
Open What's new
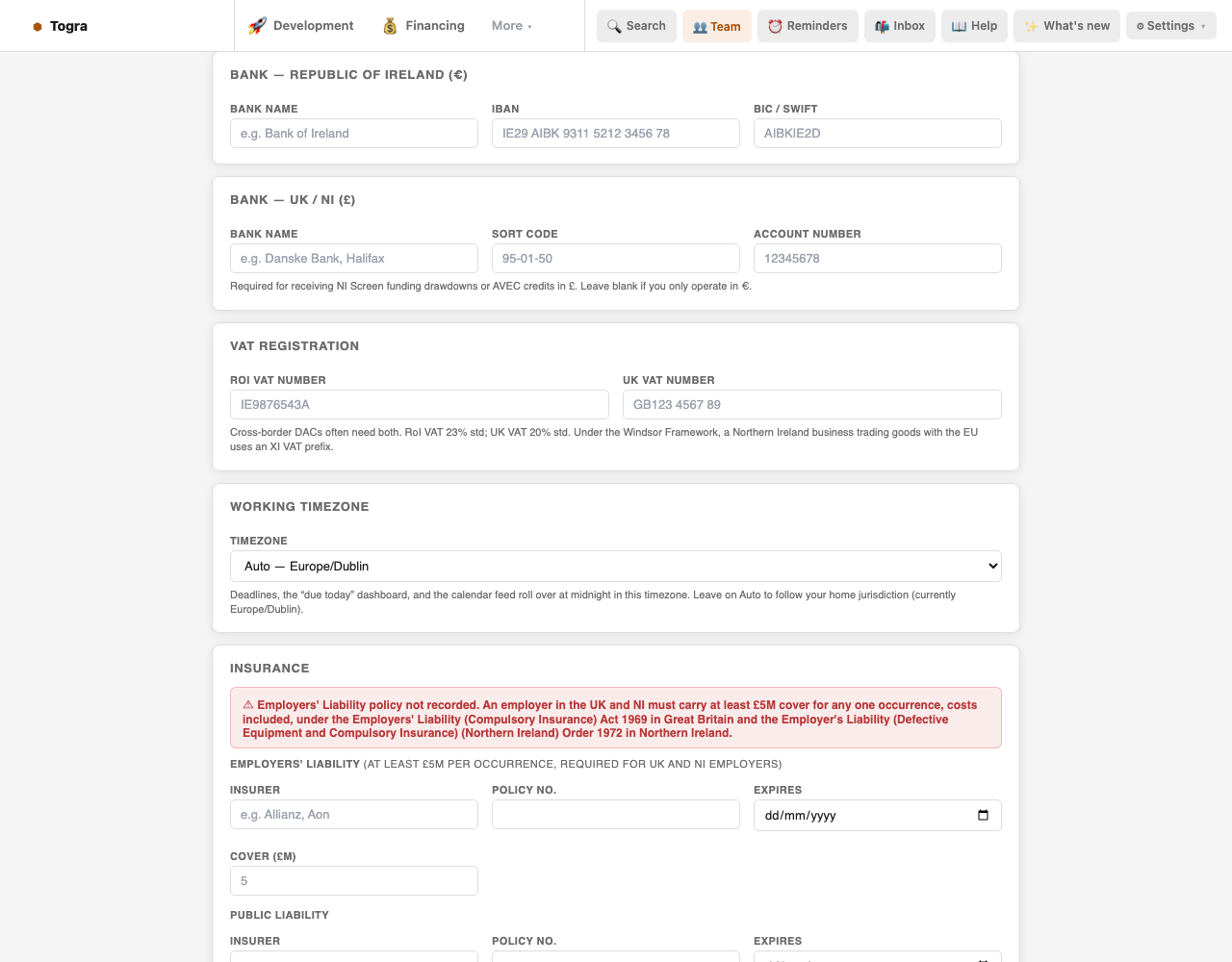(1066, 26)
